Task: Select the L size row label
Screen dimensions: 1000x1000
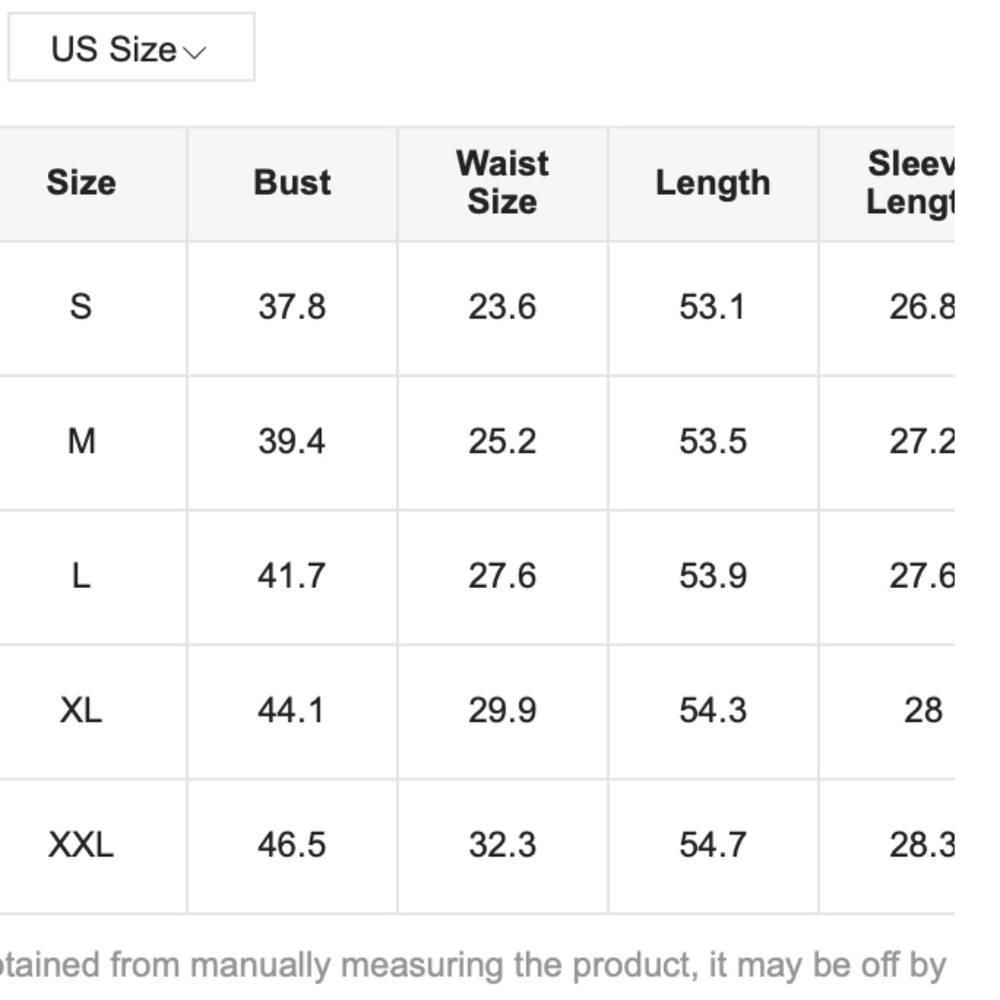Action: 81,576
